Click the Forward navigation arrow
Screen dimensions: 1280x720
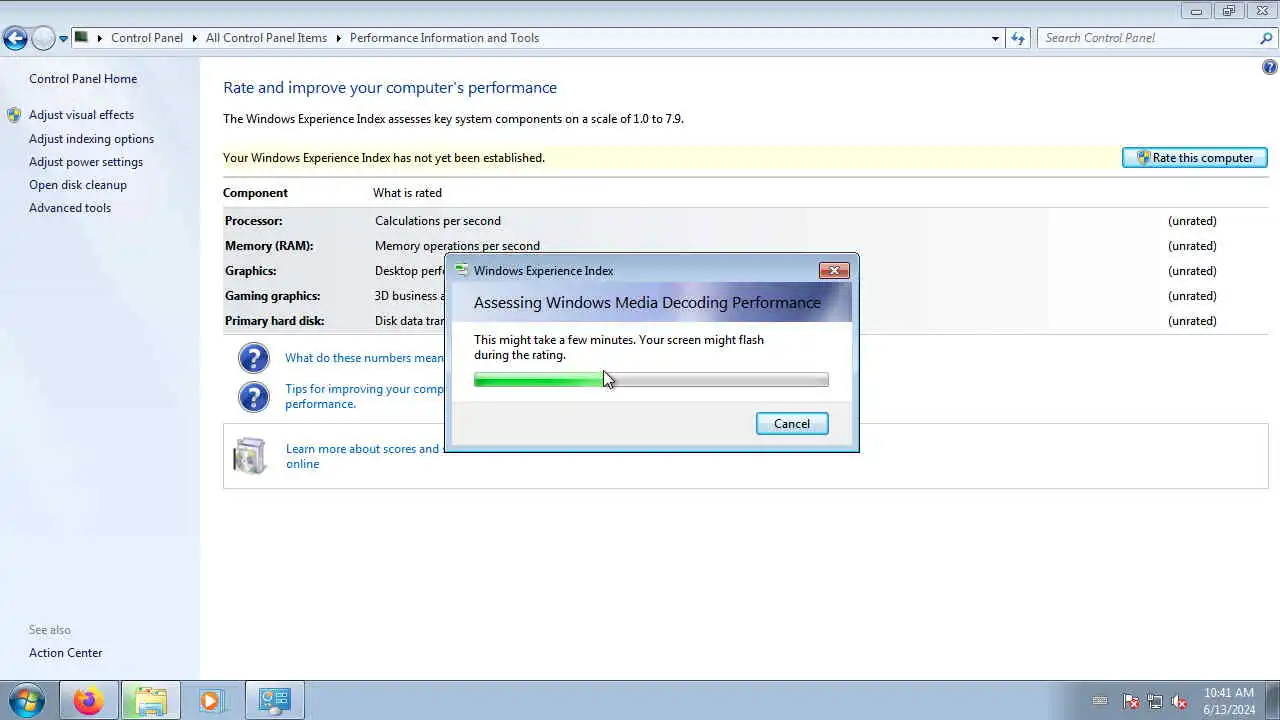pos(43,39)
